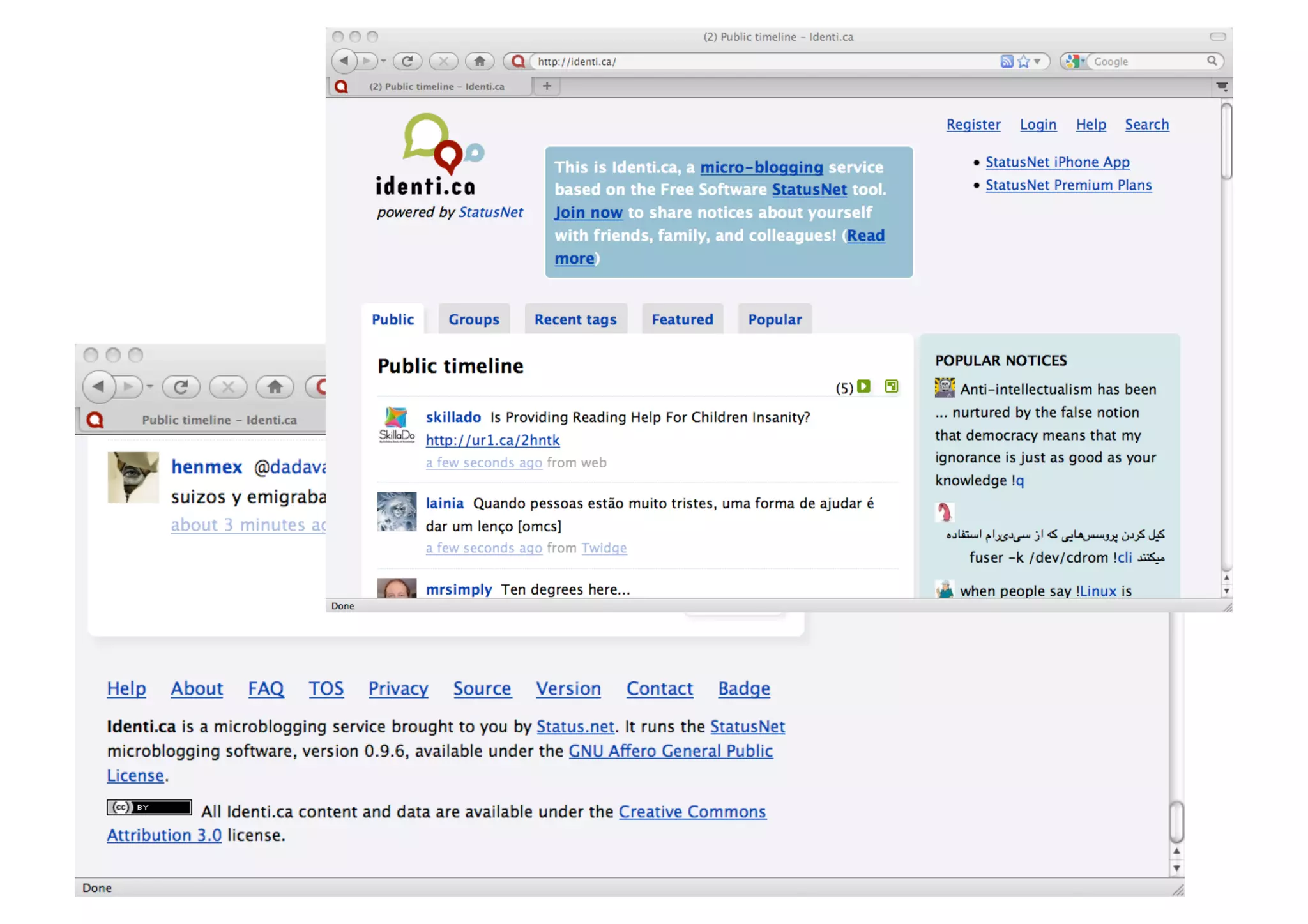Open the bookmark dropdown arrow in address bar
Image resolution: width=1308 pixels, height=924 pixels.
coord(1038,61)
